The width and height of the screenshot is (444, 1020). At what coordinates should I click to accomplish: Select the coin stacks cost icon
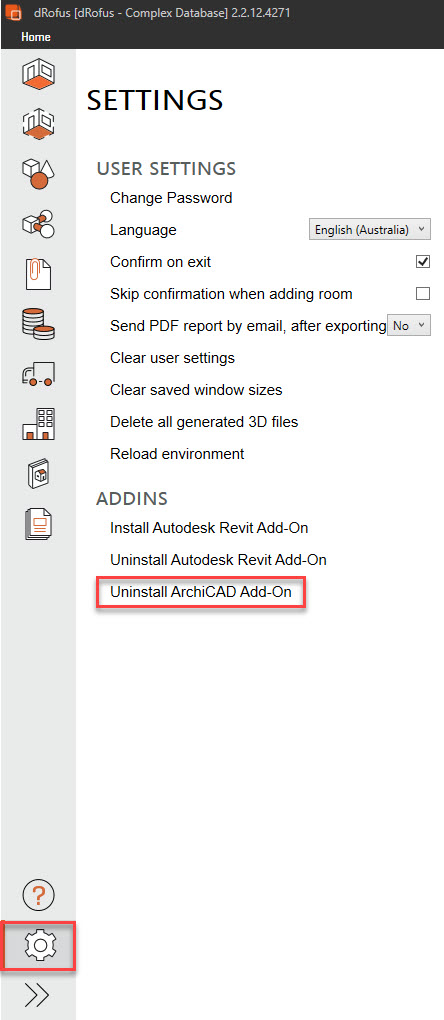coord(38,323)
